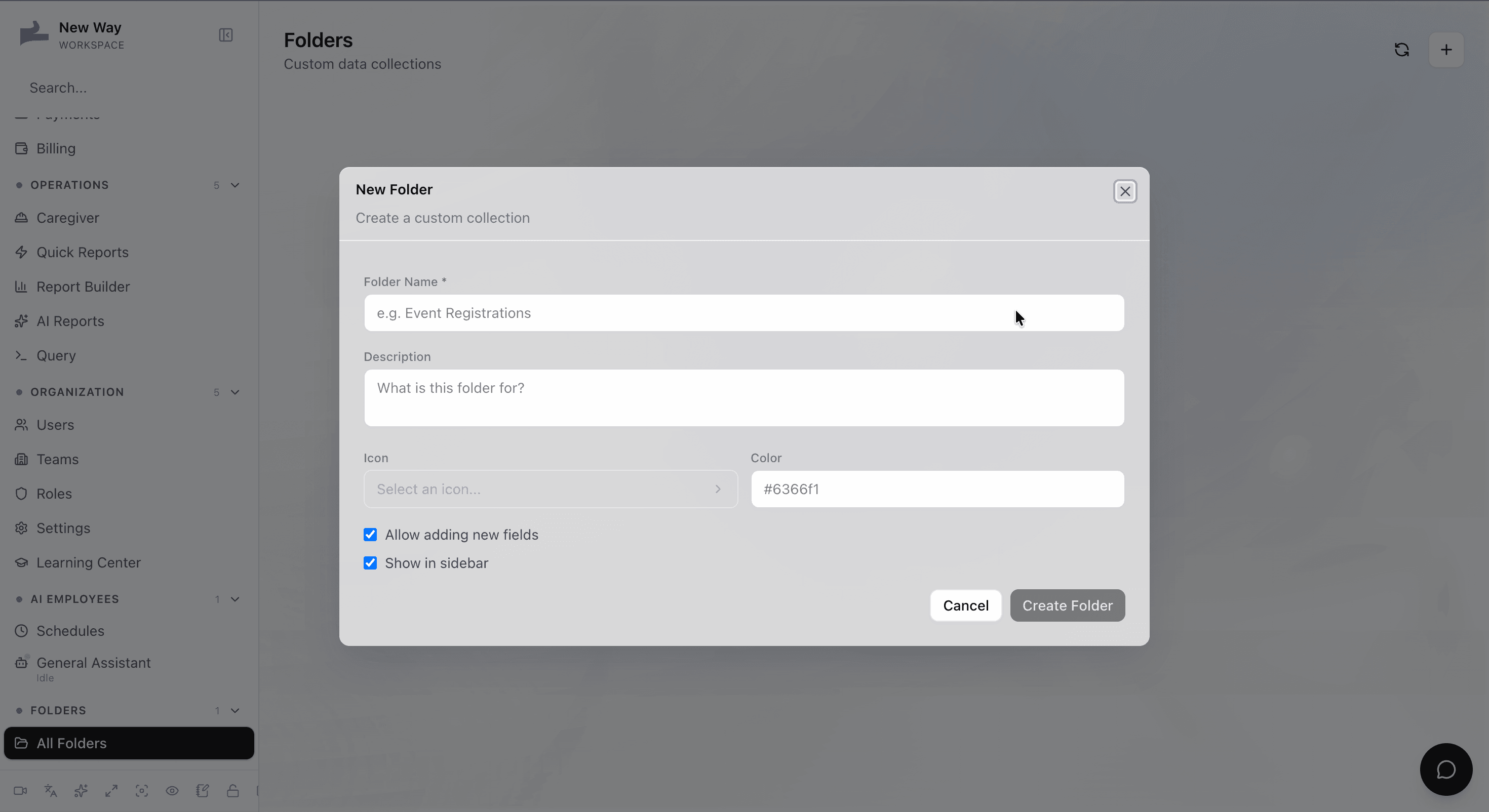This screenshot has width=1489, height=812.
Task: Open the chat bubble widget
Action: pos(1446,769)
